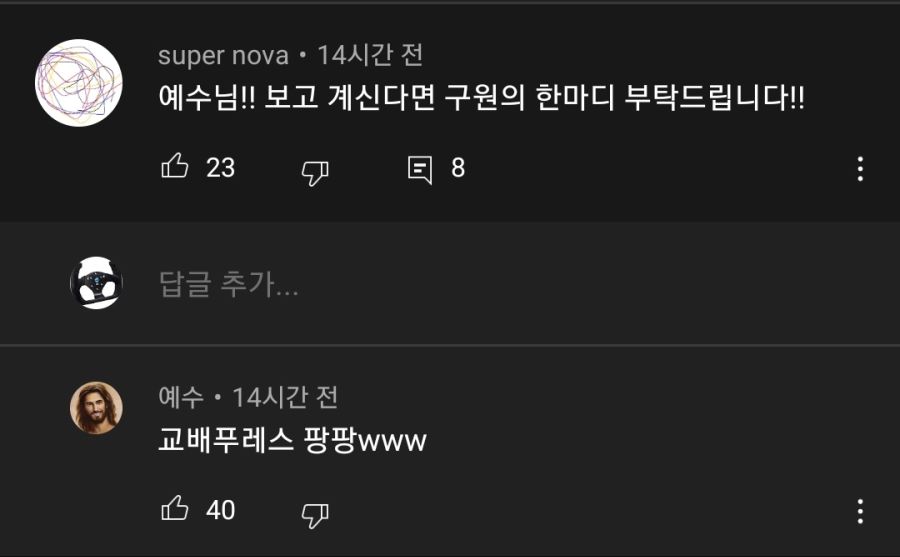This screenshot has height=557, width=900.
Task: Open more options for 예수 reply
Action: (860, 511)
